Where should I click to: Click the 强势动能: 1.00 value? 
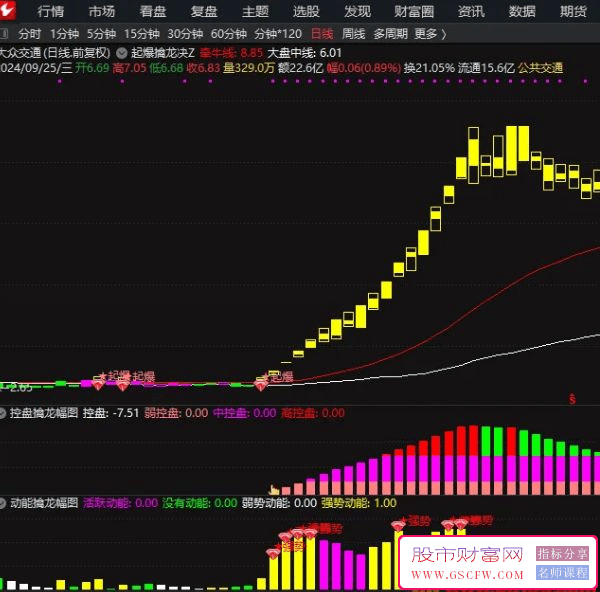pos(359,503)
